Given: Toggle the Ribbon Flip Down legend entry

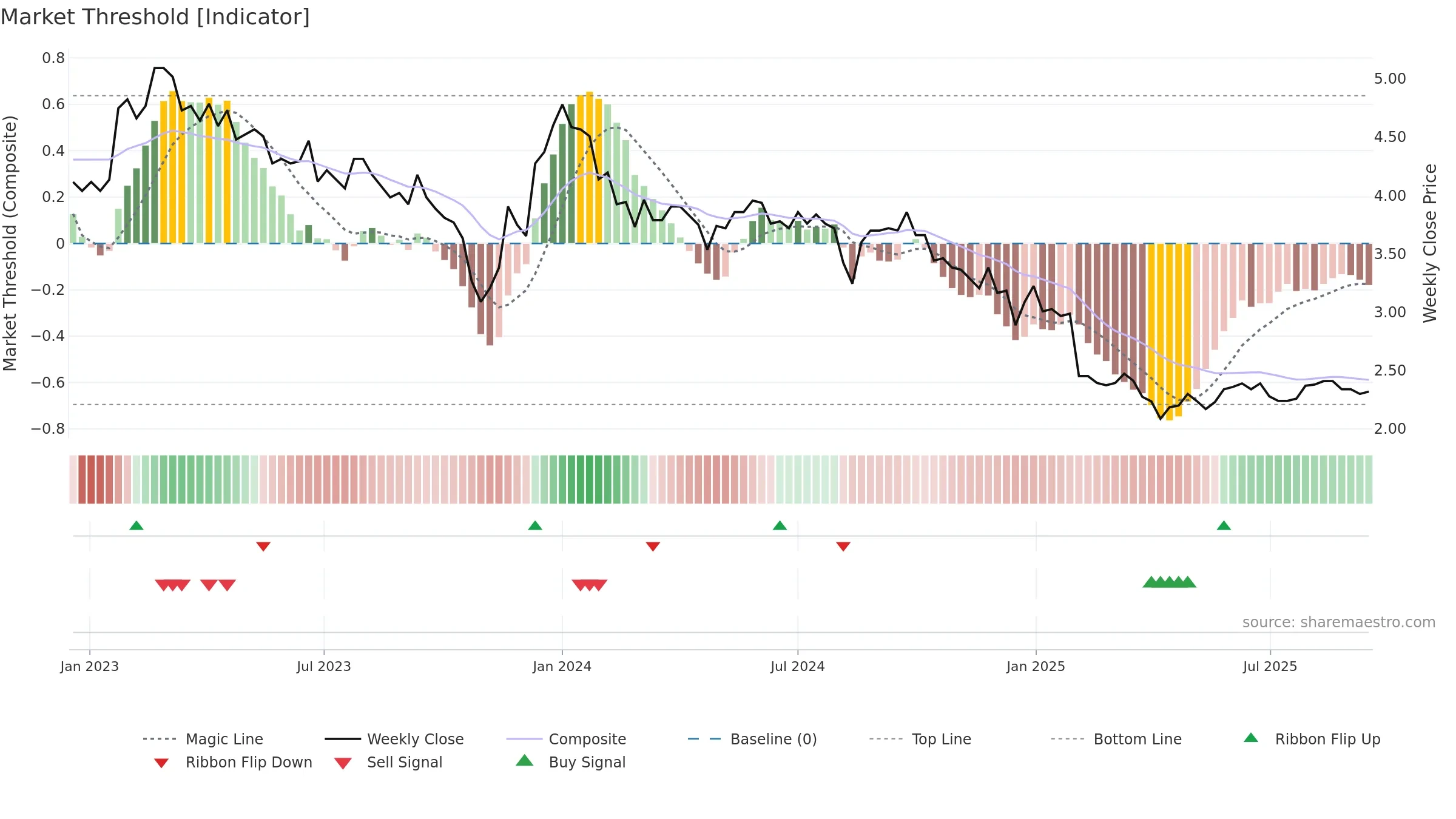Looking at the screenshot, I should click(233, 762).
